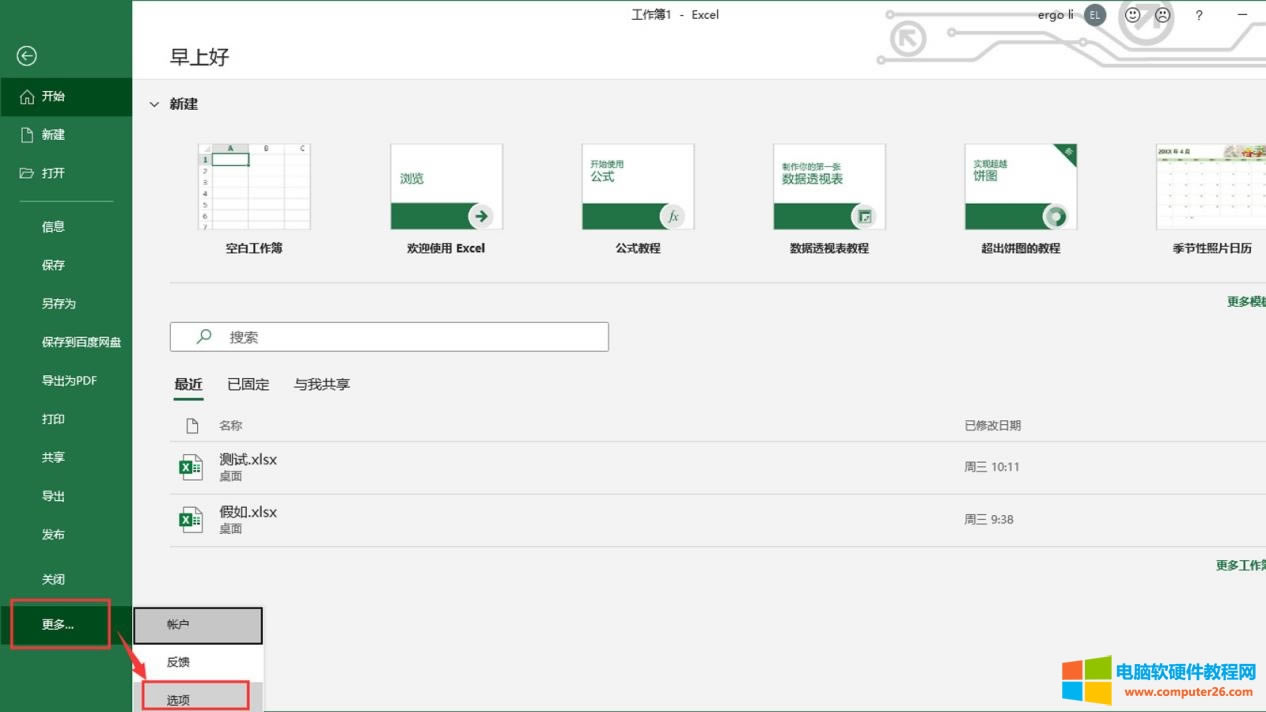Open the 季节性照片日历 template

tap(1211, 199)
